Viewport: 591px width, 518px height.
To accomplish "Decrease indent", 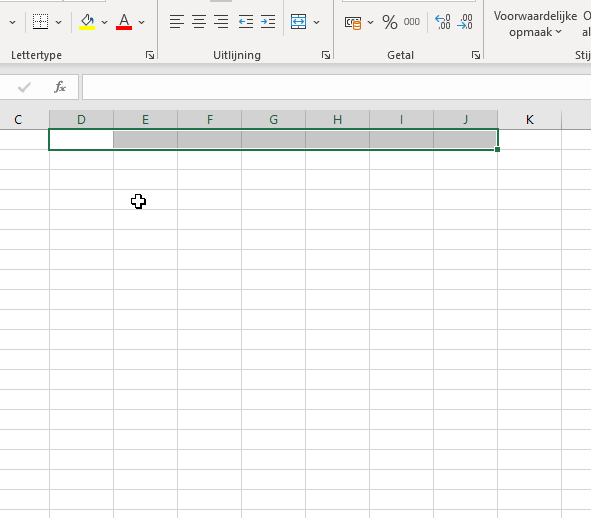I will point(246,21).
